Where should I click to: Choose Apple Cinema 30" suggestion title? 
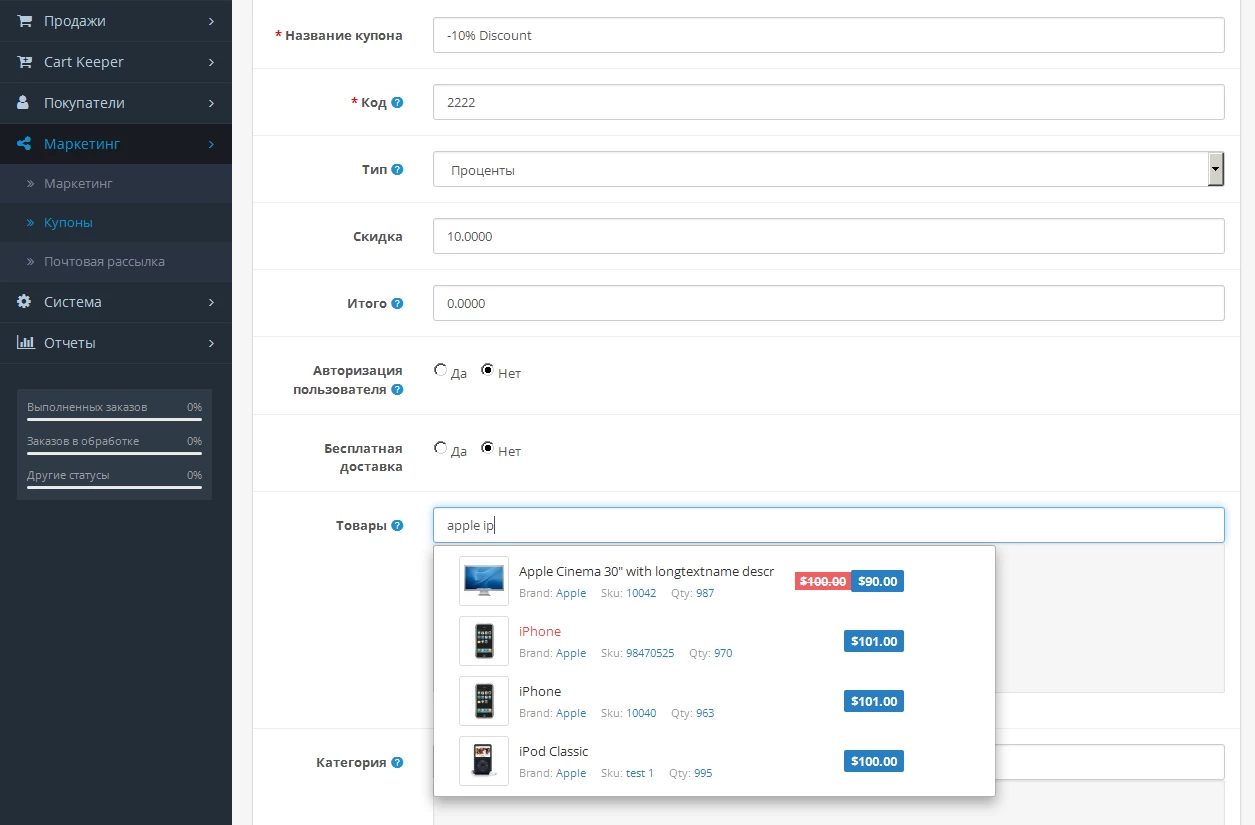pyautogui.click(x=646, y=571)
